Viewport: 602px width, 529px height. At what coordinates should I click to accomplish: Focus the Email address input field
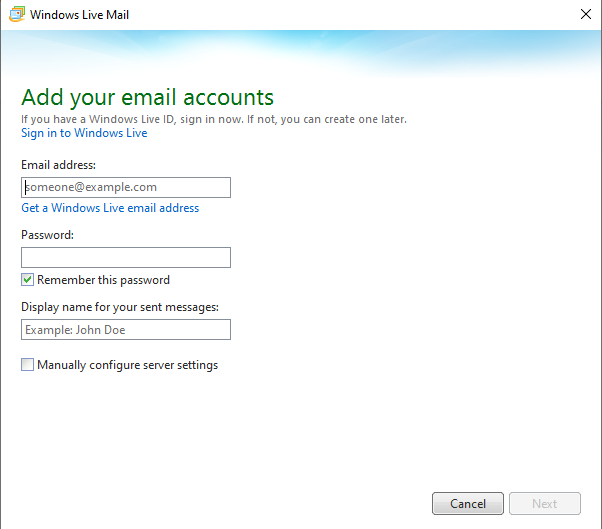click(126, 187)
